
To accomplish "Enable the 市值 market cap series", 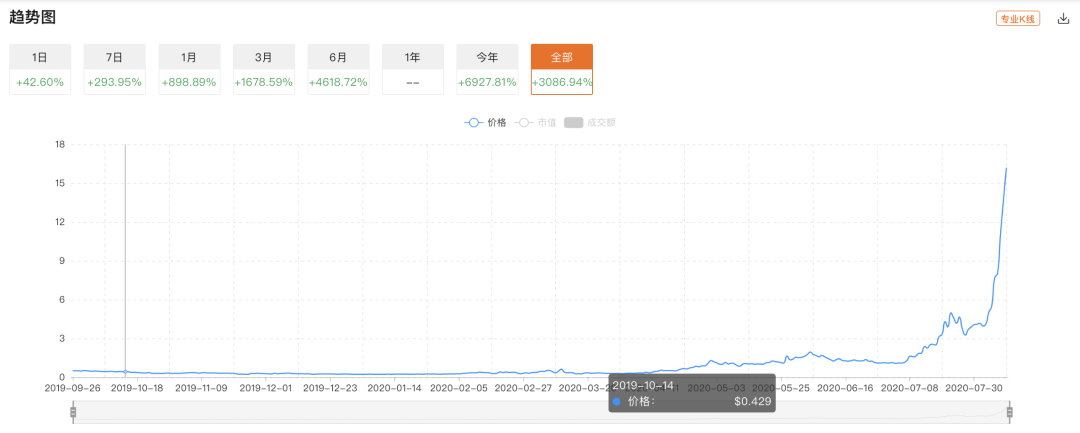I will (x=535, y=122).
